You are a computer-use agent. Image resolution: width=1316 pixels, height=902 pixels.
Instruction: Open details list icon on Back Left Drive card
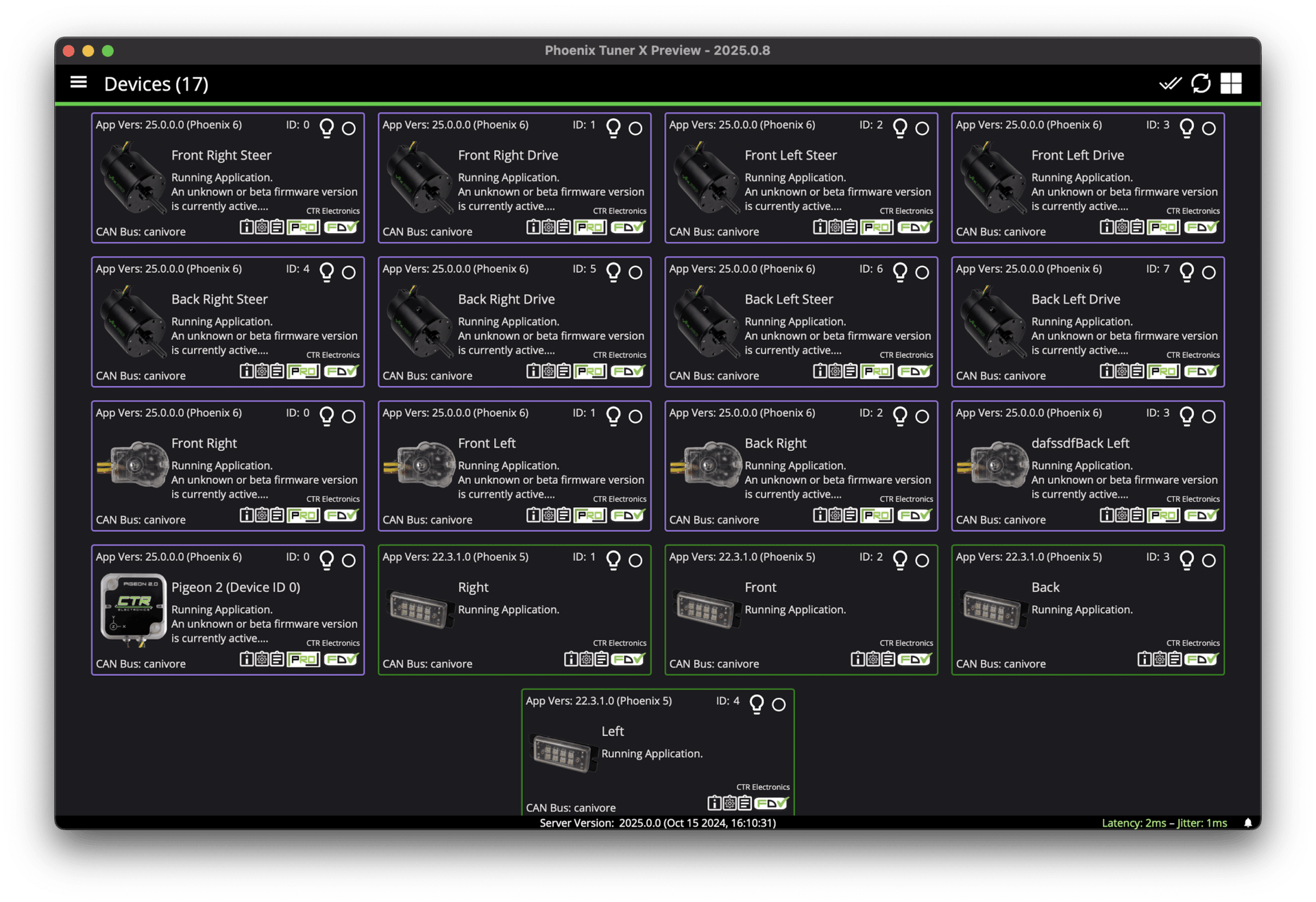[1136, 371]
